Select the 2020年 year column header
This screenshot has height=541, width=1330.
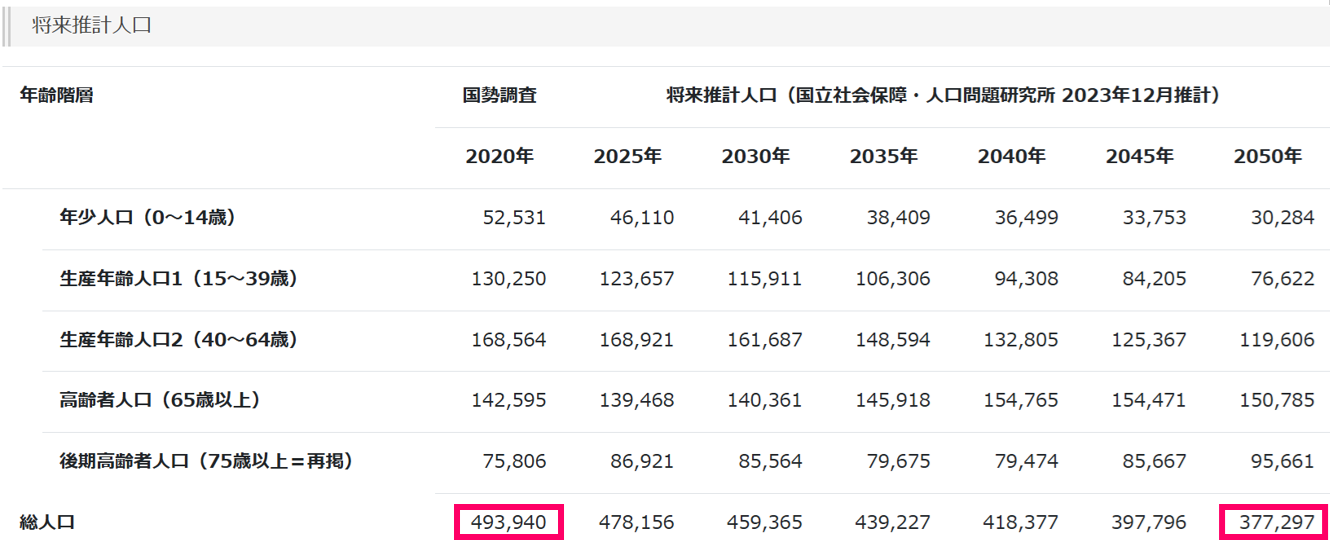point(499,157)
